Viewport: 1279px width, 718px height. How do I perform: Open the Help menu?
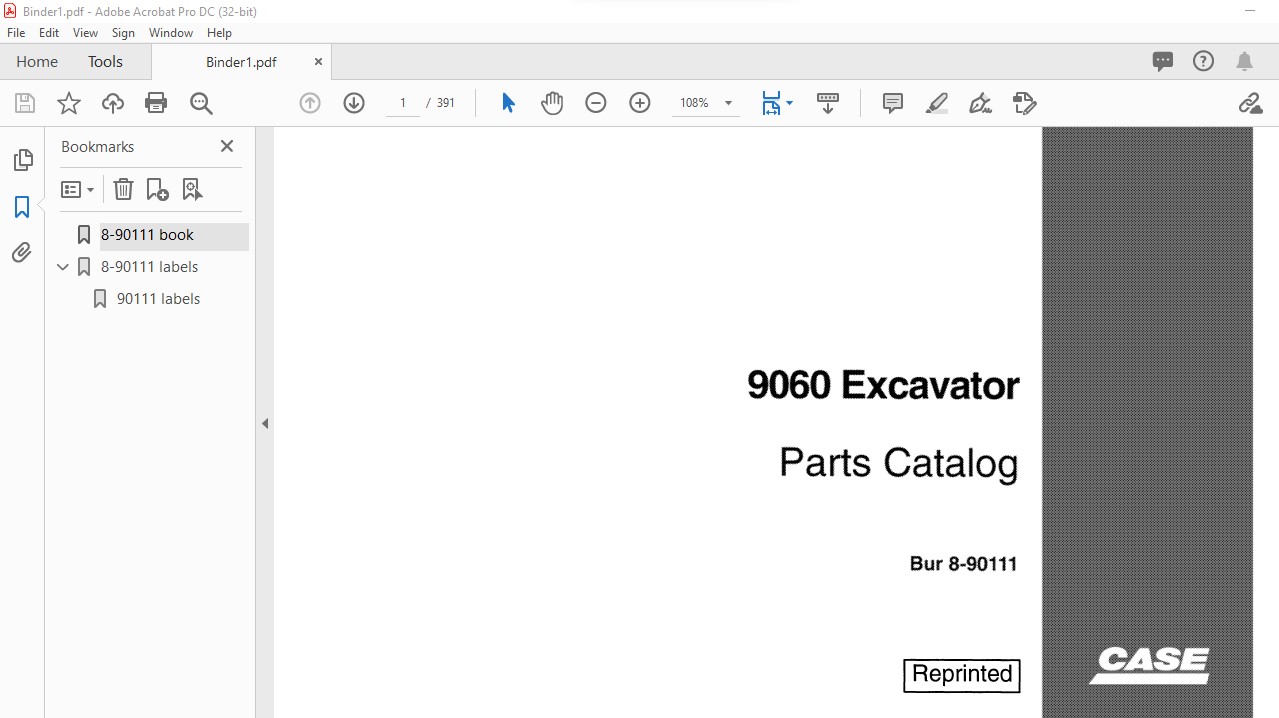click(x=219, y=33)
